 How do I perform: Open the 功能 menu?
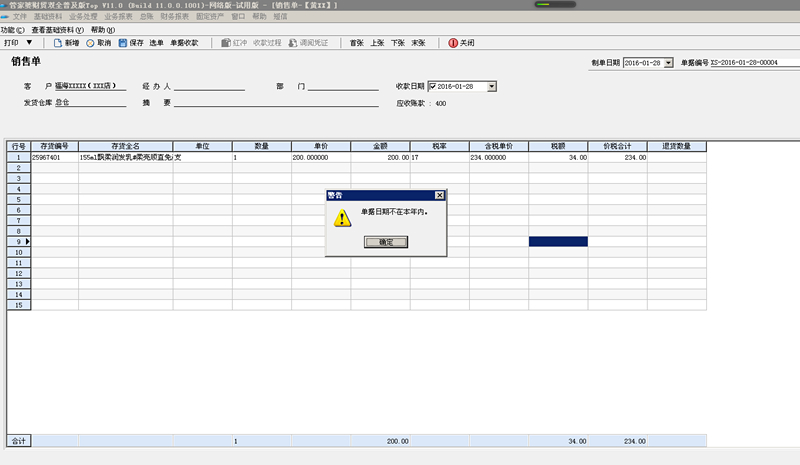click(x=13, y=30)
